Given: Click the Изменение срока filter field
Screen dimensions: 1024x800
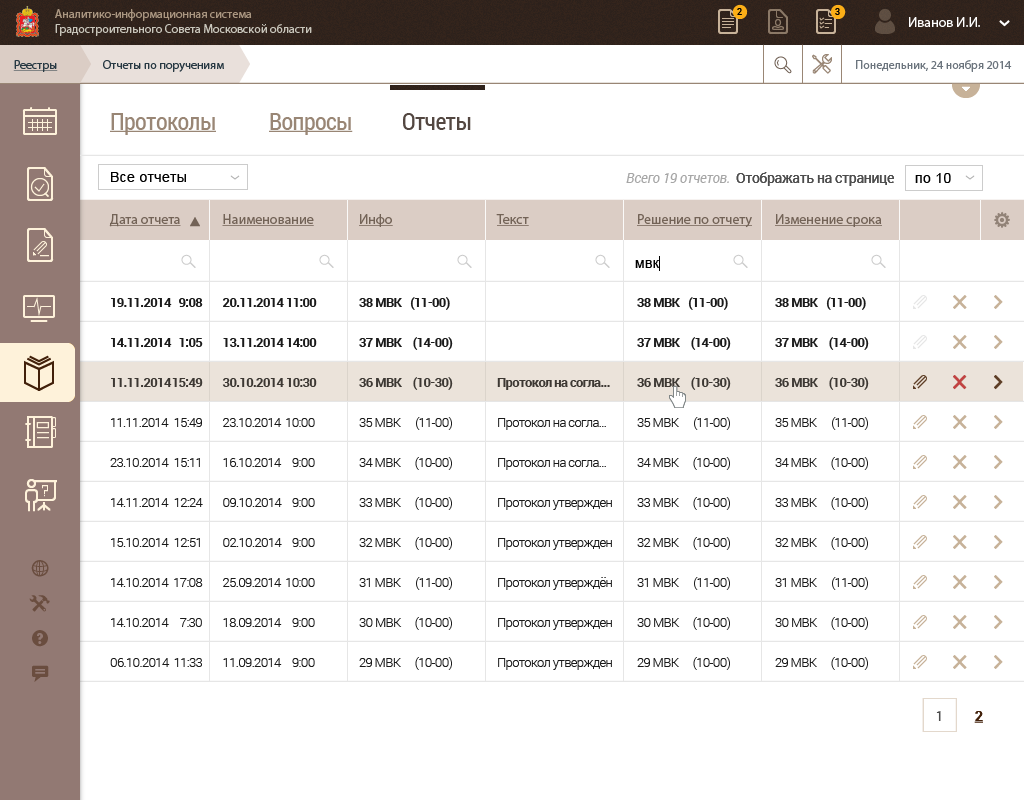Looking at the screenshot, I should [x=831, y=261].
